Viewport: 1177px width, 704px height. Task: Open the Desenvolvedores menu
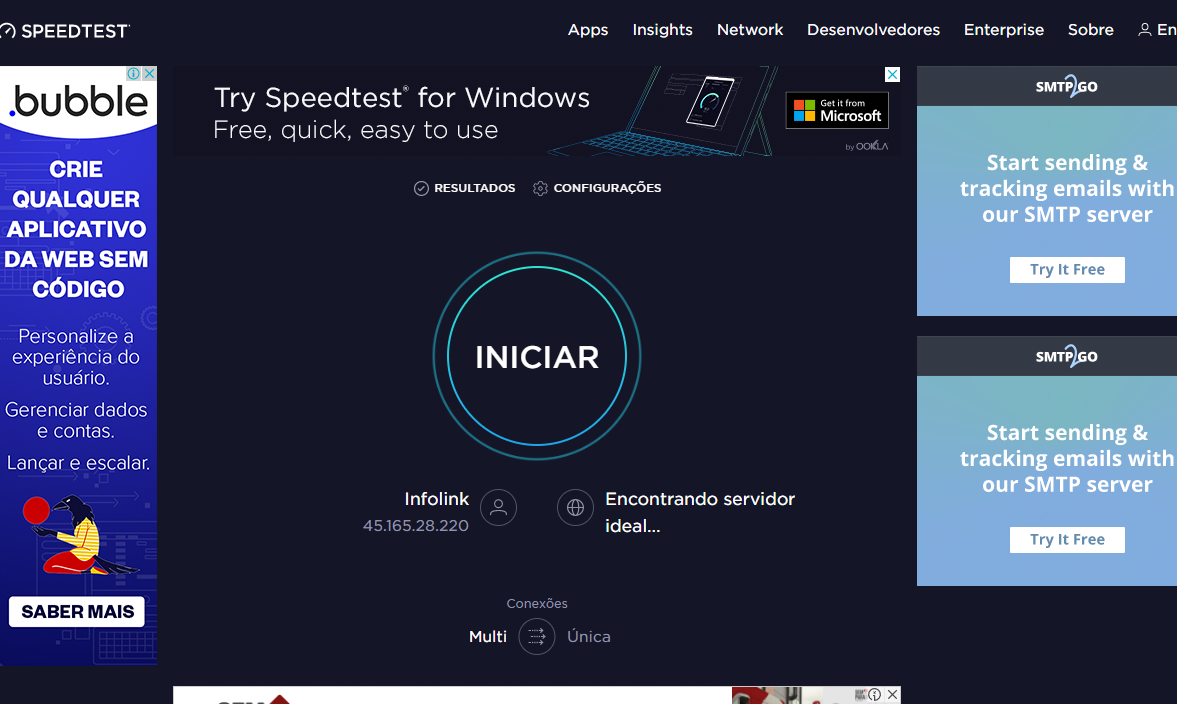[873, 30]
